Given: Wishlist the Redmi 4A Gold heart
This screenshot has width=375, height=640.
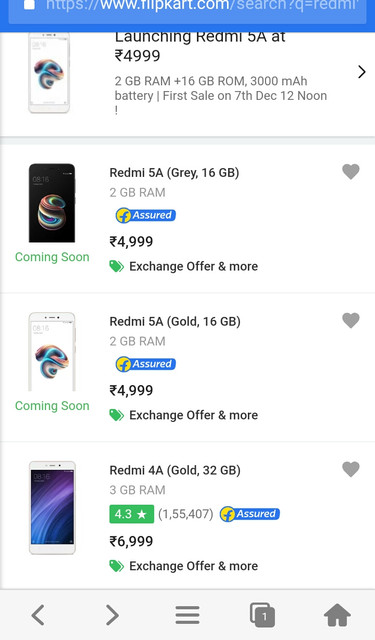Looking at the screenshot, I should (x=351, y=469).
